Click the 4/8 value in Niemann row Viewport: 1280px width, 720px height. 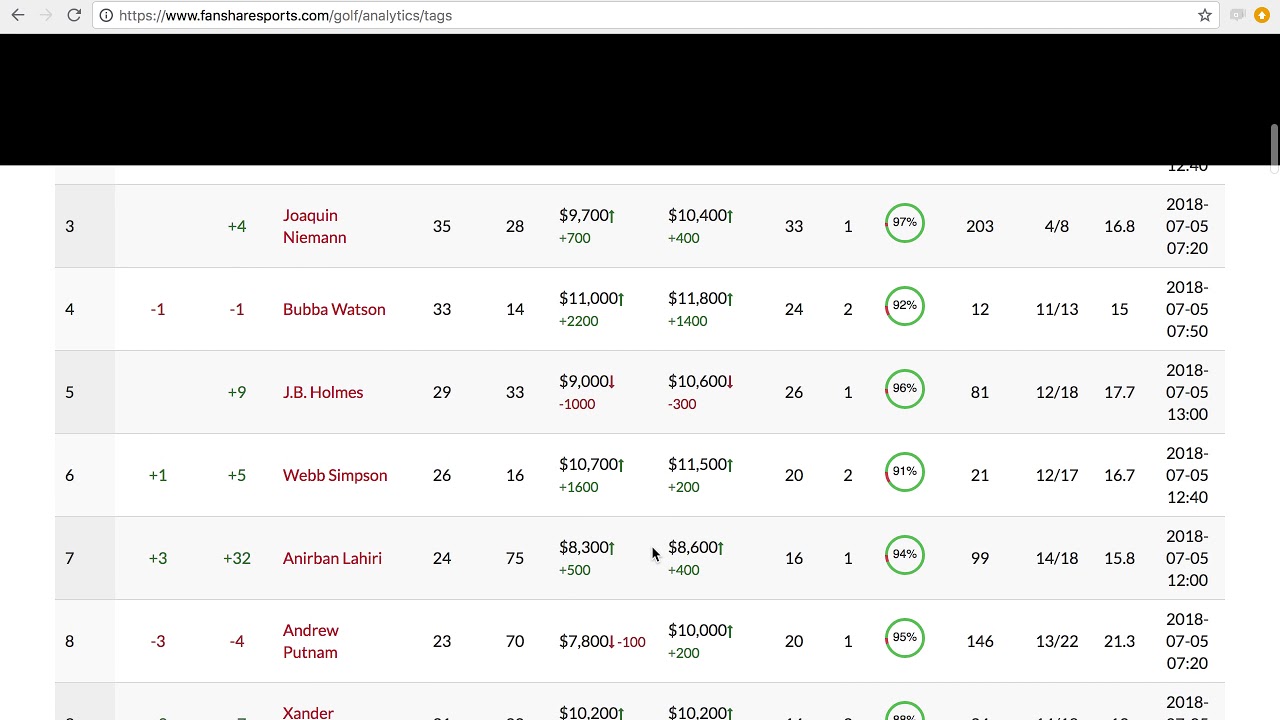(1057, 226)
